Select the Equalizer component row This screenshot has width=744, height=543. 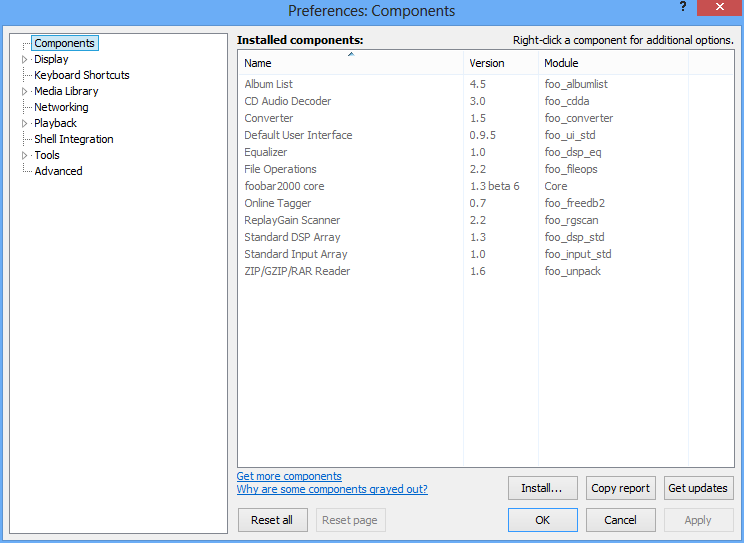click(x=486, y=152)
